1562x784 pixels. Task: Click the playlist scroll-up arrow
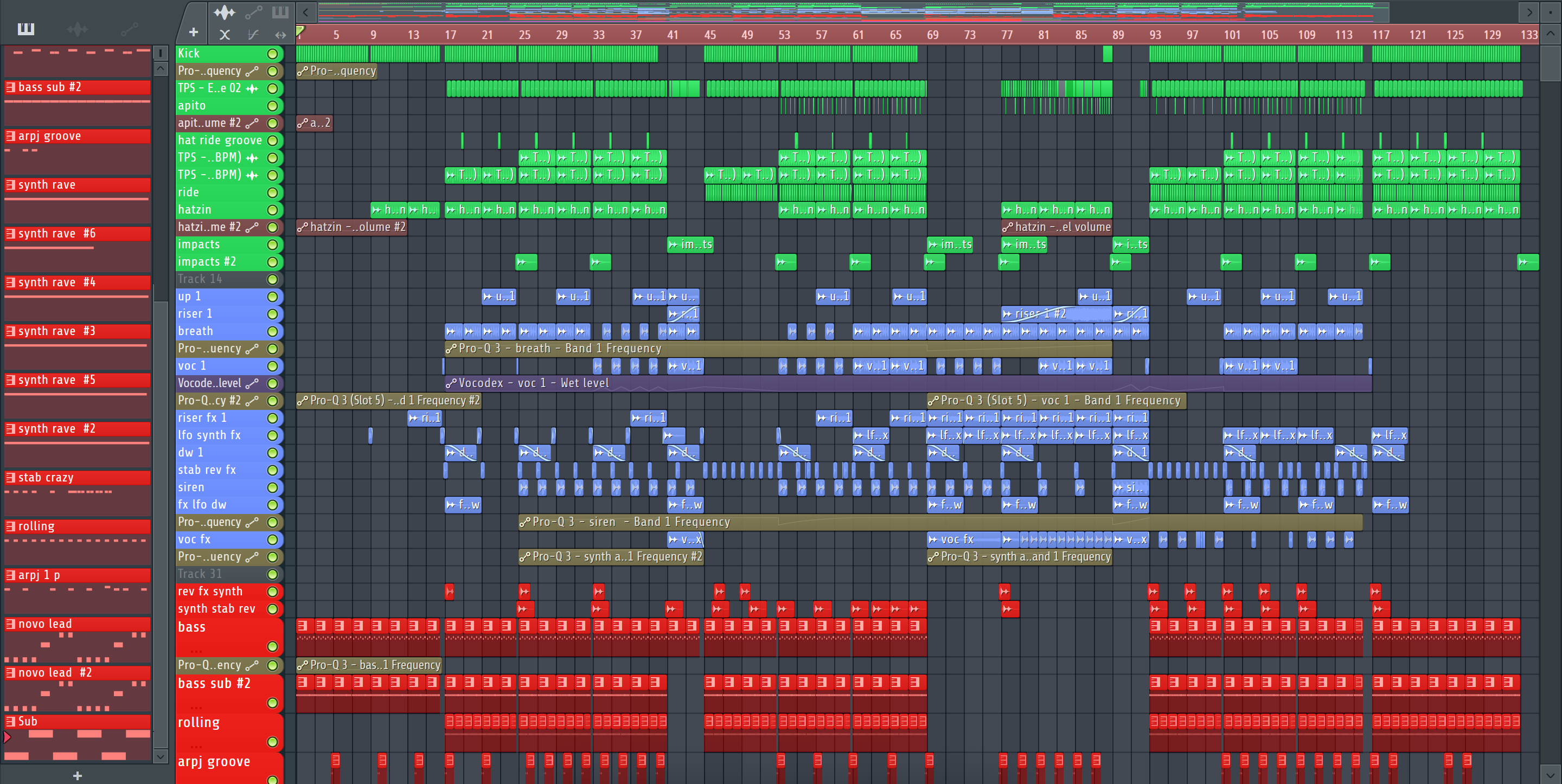pos(1551,34)
